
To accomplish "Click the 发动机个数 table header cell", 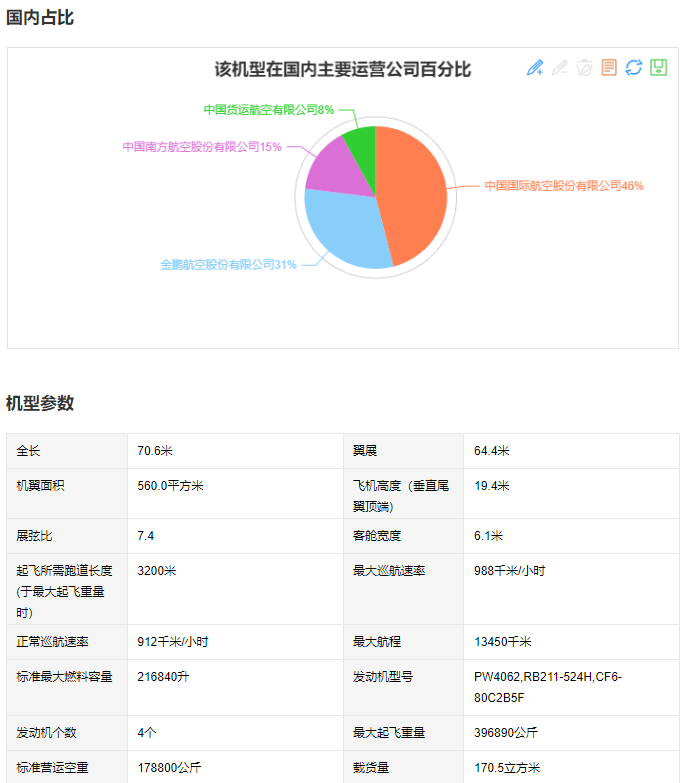I will (67, 733).
